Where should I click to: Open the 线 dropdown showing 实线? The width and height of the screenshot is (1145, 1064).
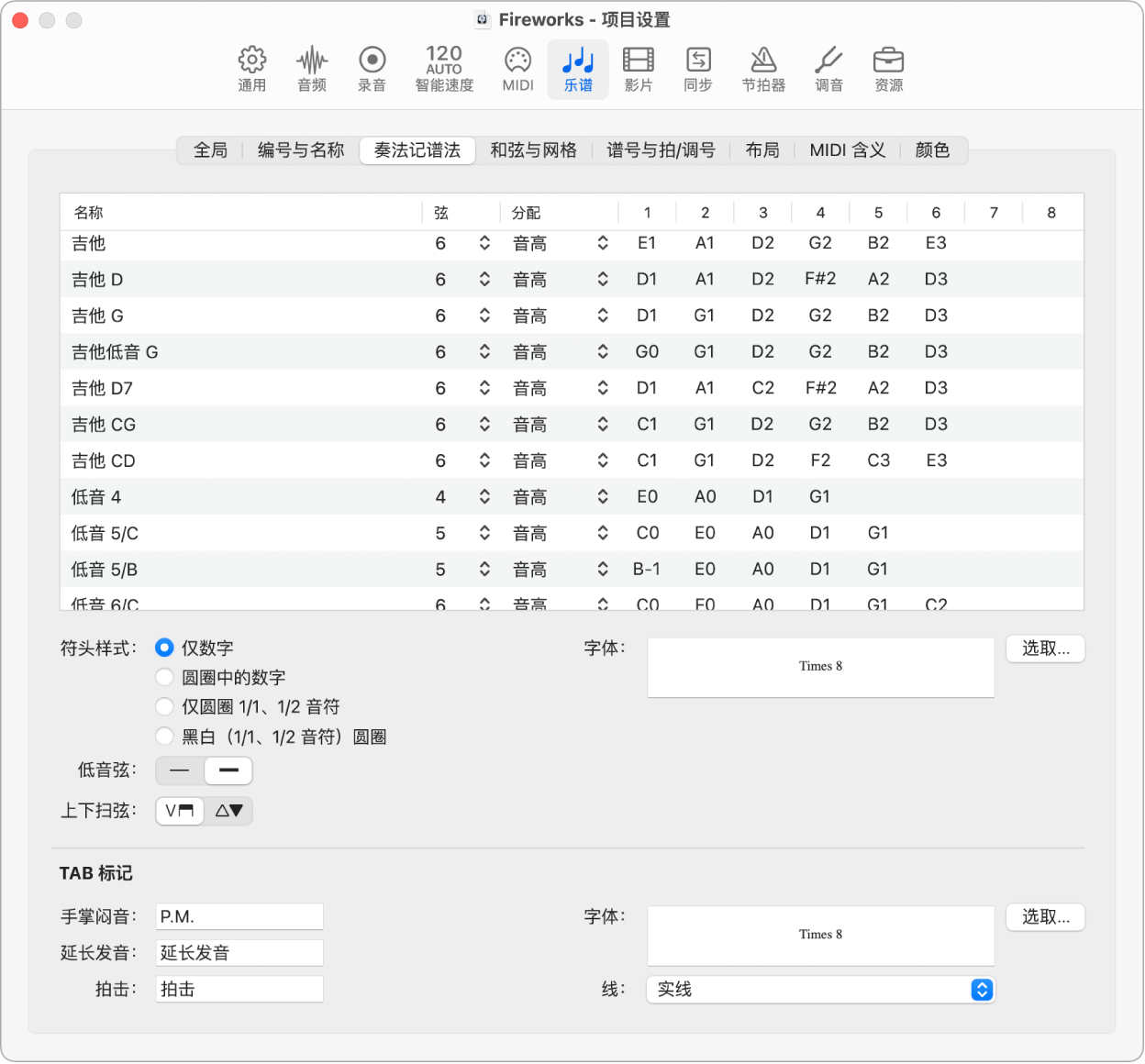819,990
